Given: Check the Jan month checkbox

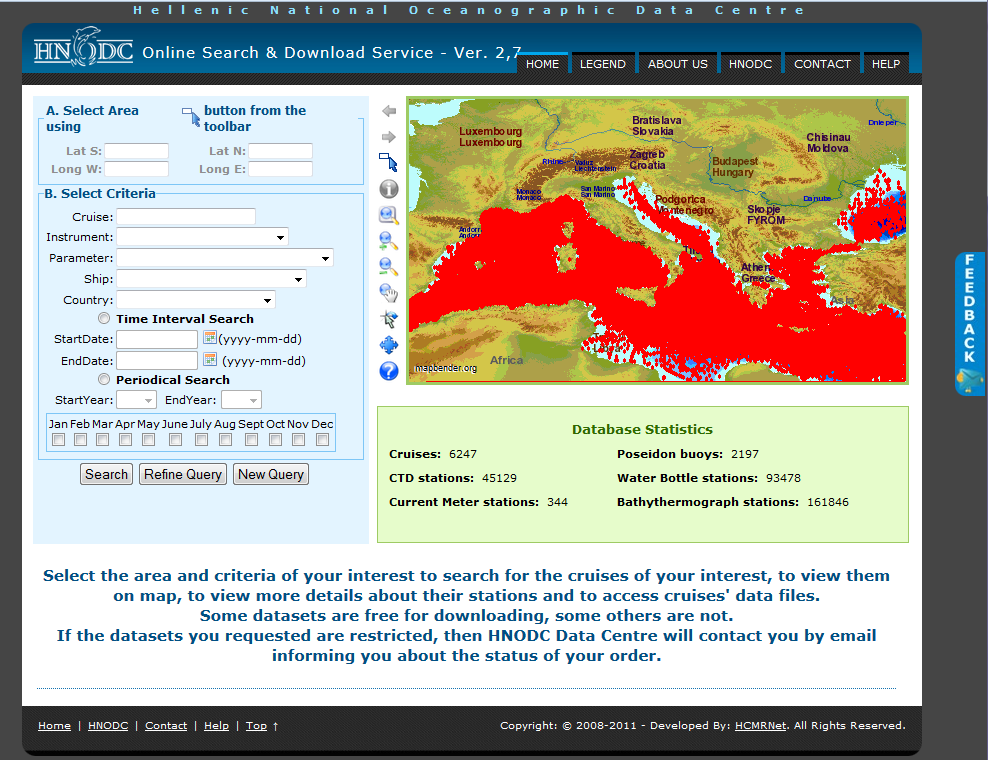Looking at the screenshot, I should pyautogui.click(x=59, y=439).
